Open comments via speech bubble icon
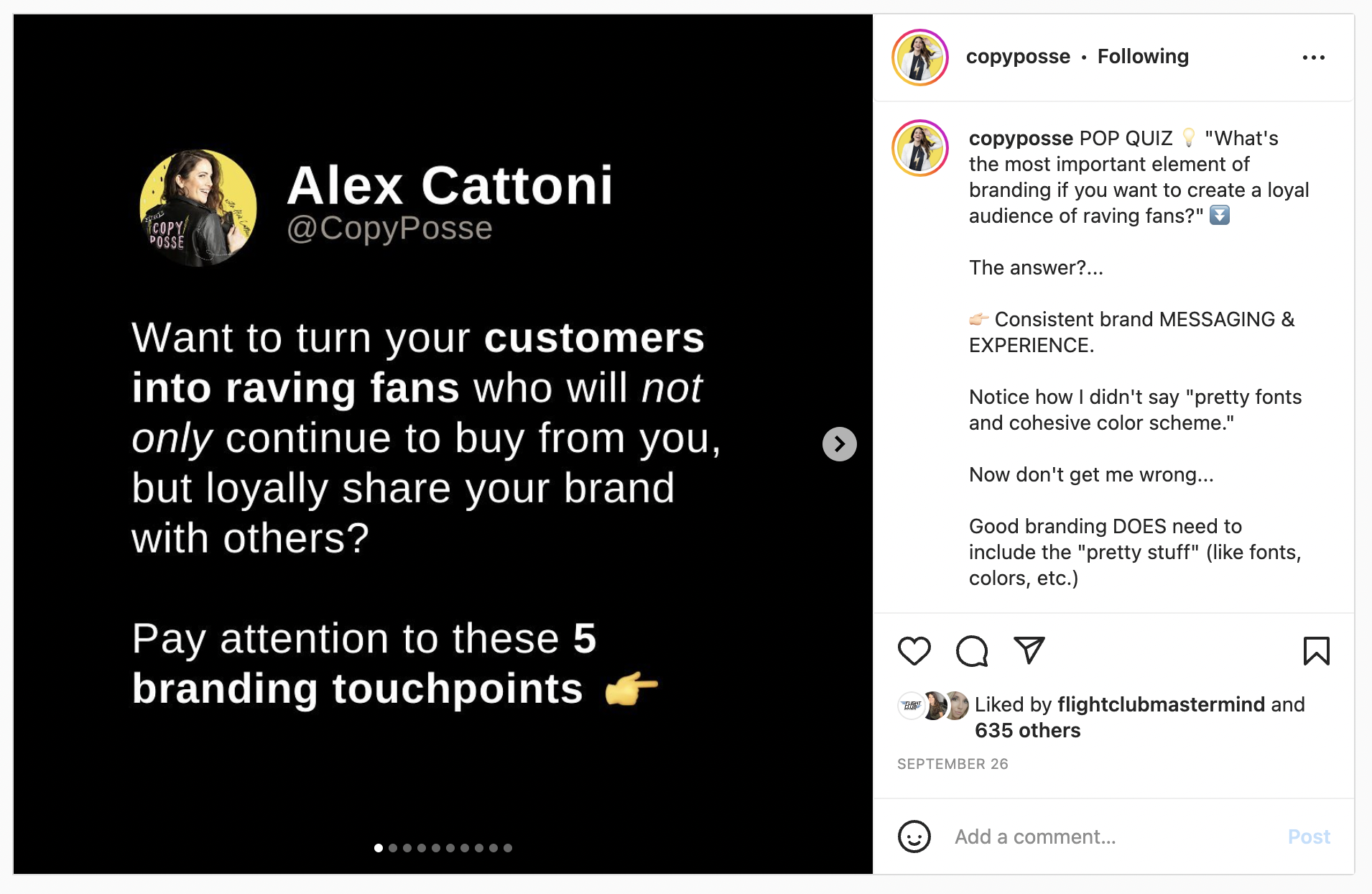The image size is (1372, 894). coord(972,651)
